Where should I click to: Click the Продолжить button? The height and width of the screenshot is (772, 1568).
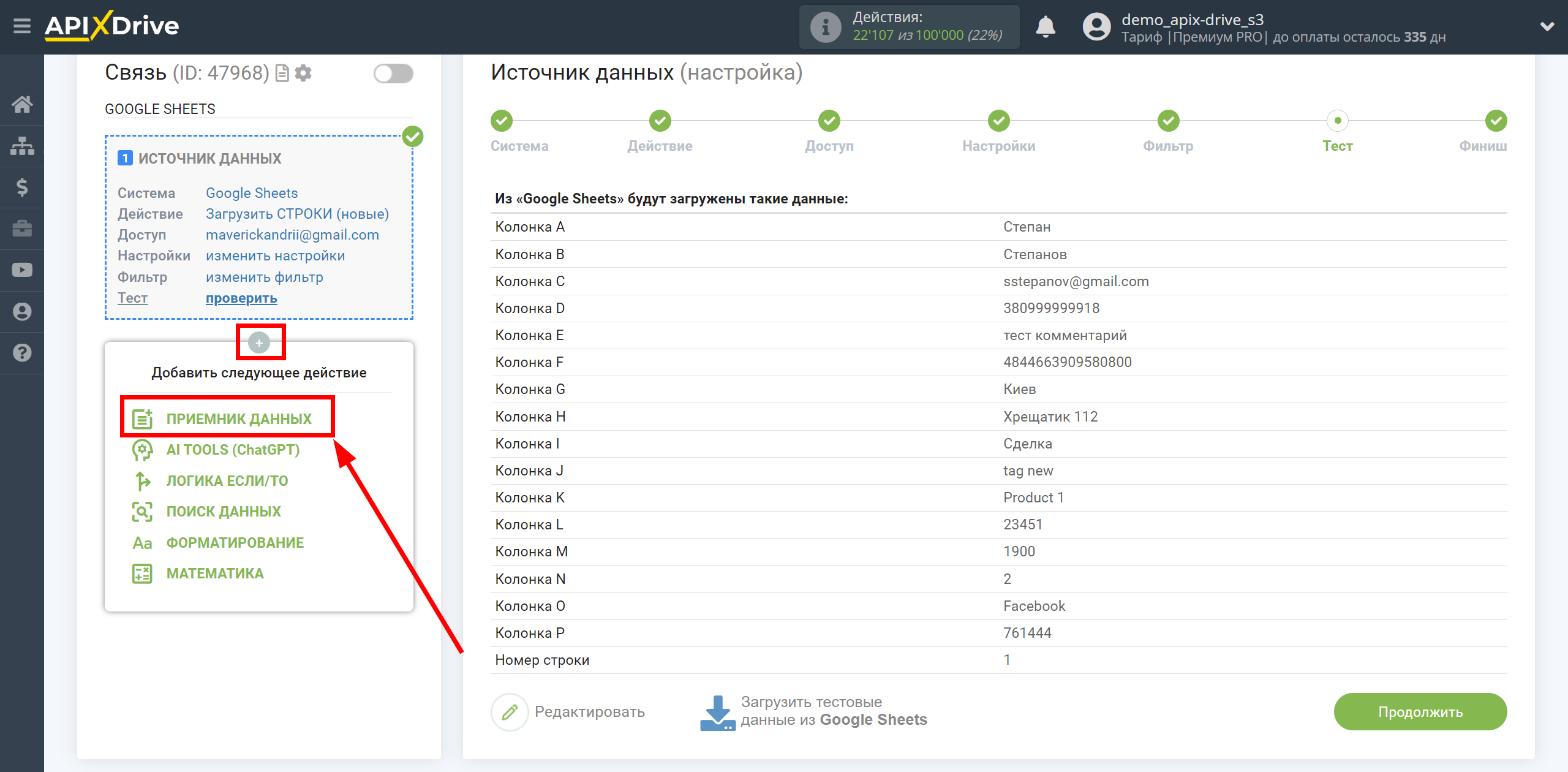pos(1420,712)
